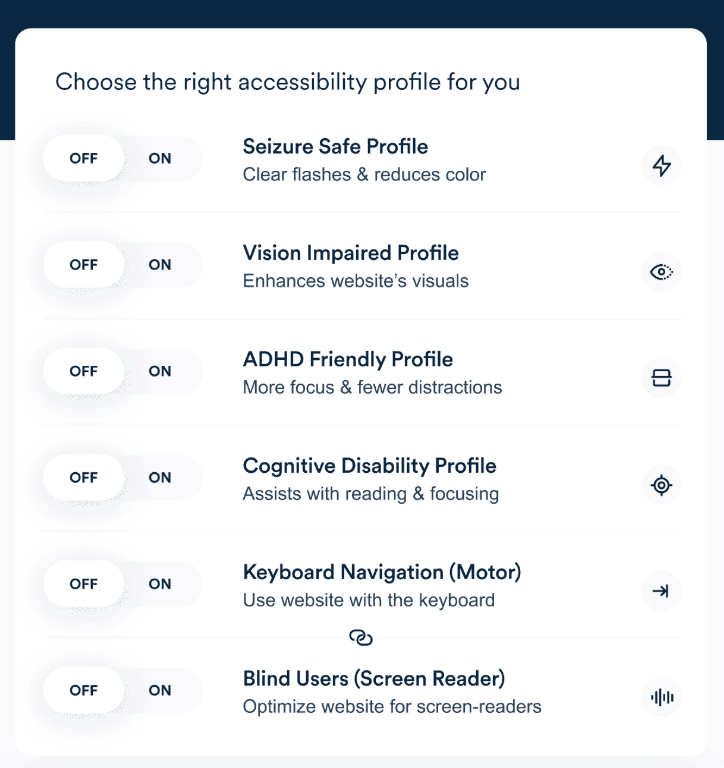
Task: Click the Cognitive Disability Profile heading
Action: 369,466
